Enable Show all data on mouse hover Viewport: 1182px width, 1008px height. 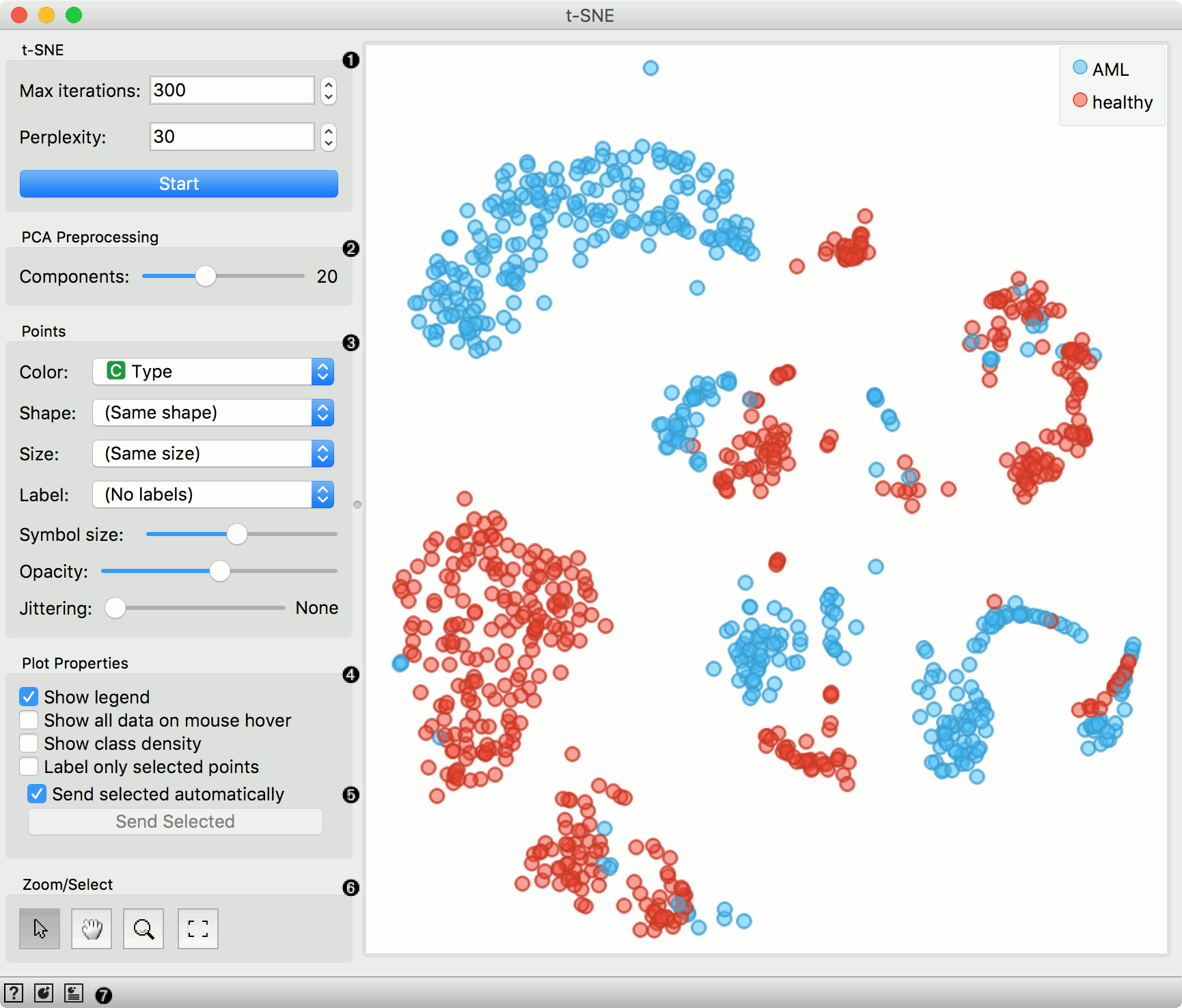29,720
